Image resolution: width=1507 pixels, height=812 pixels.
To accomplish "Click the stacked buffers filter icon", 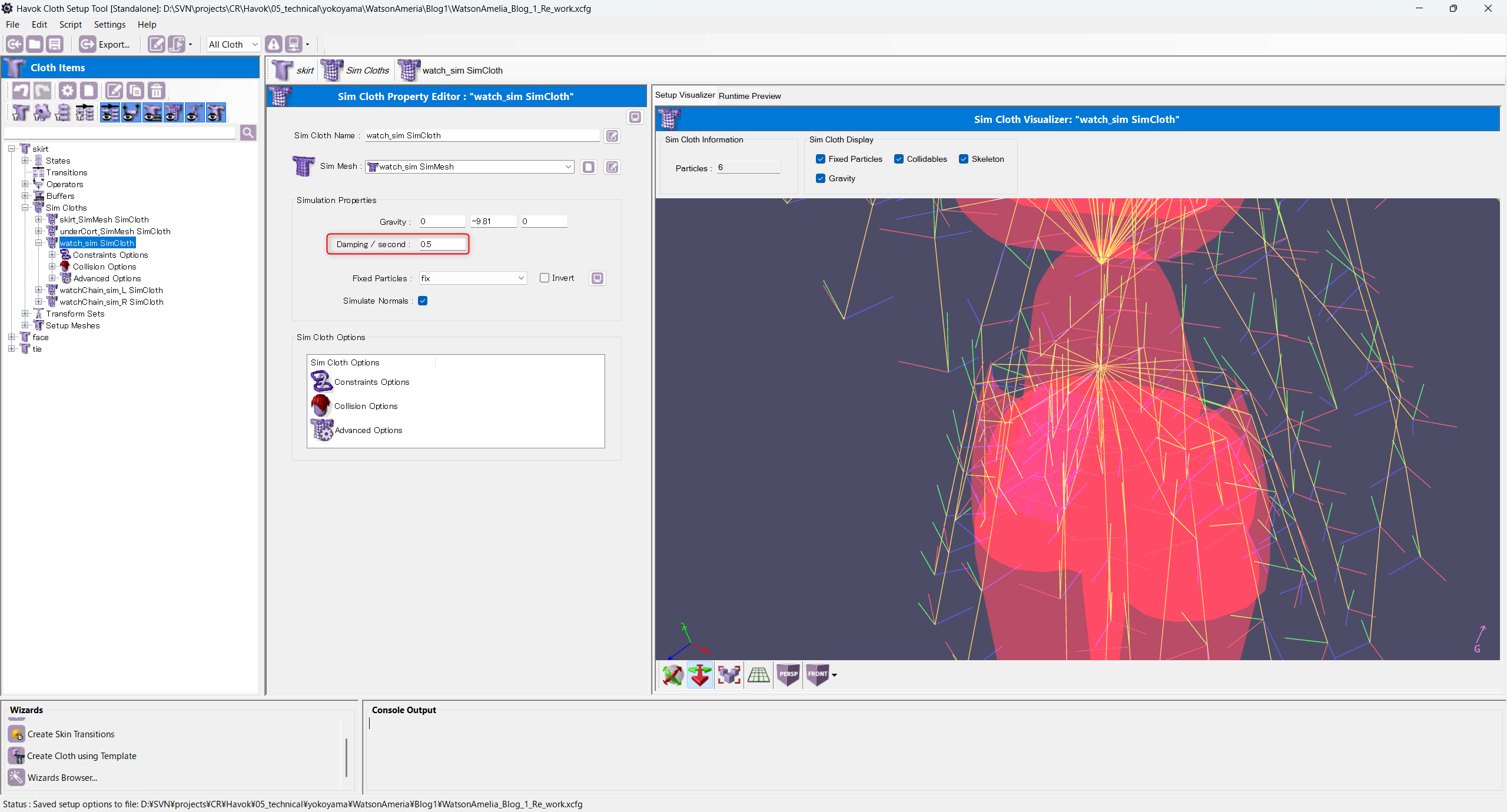I will (63, 112).
